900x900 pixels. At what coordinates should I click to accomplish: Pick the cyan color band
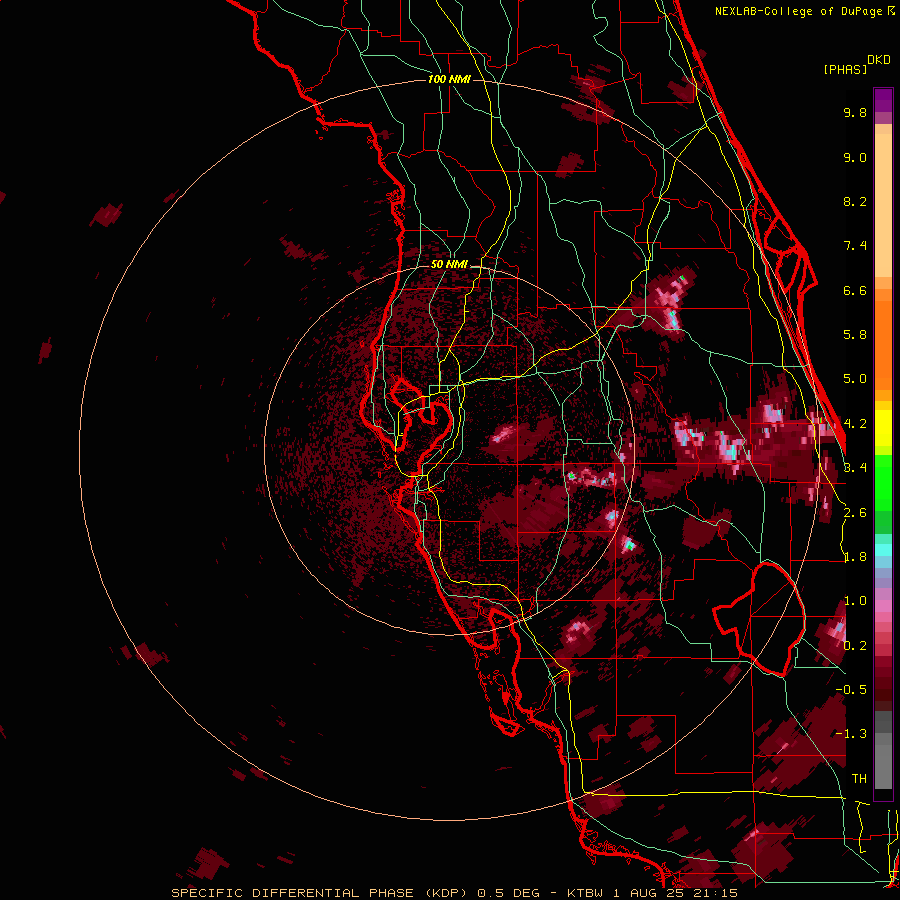(883, 549)
